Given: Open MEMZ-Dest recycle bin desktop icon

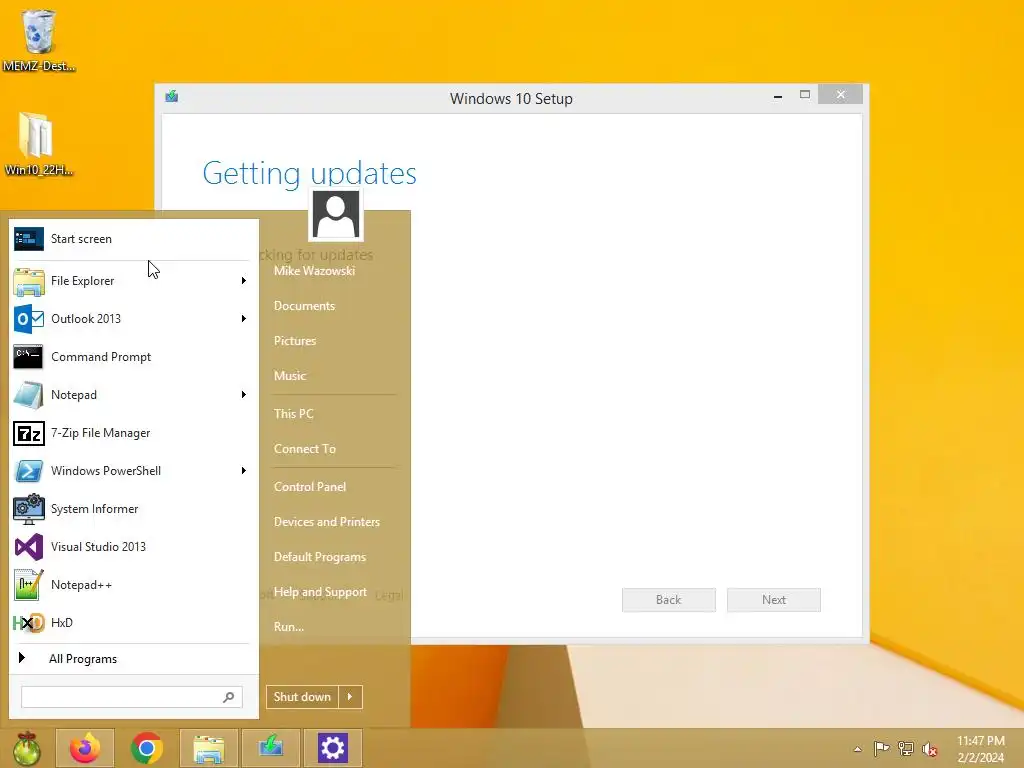Looking at the screenshot, I should tap(39, 39).
